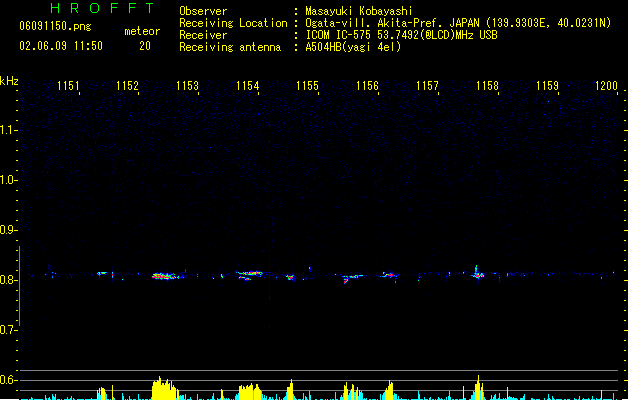Viewport: 629px width, 400px height.
Task: Click the 0.7 kHz frequency axis label
Action: click(x=7, y=330)
